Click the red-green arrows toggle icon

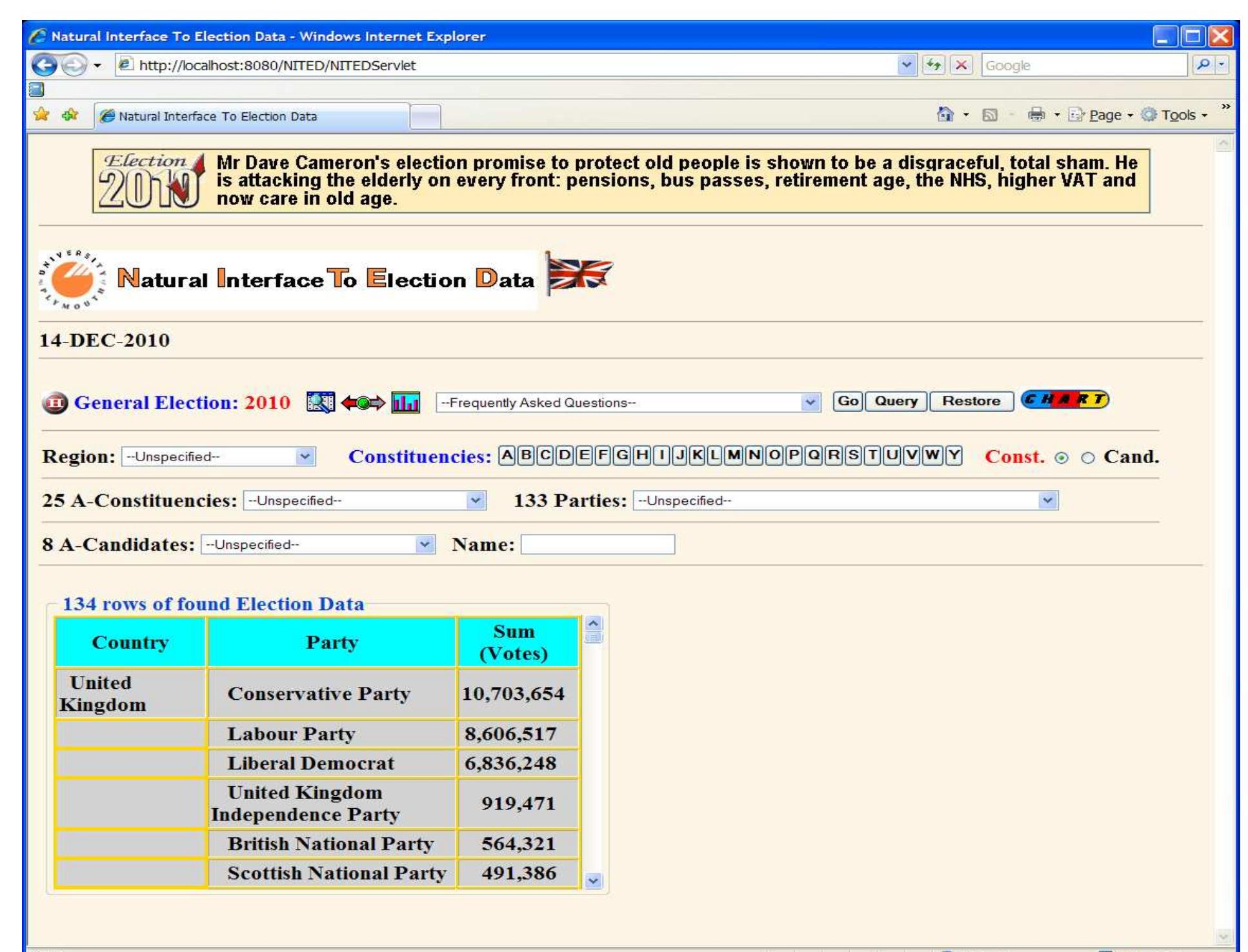363,403
